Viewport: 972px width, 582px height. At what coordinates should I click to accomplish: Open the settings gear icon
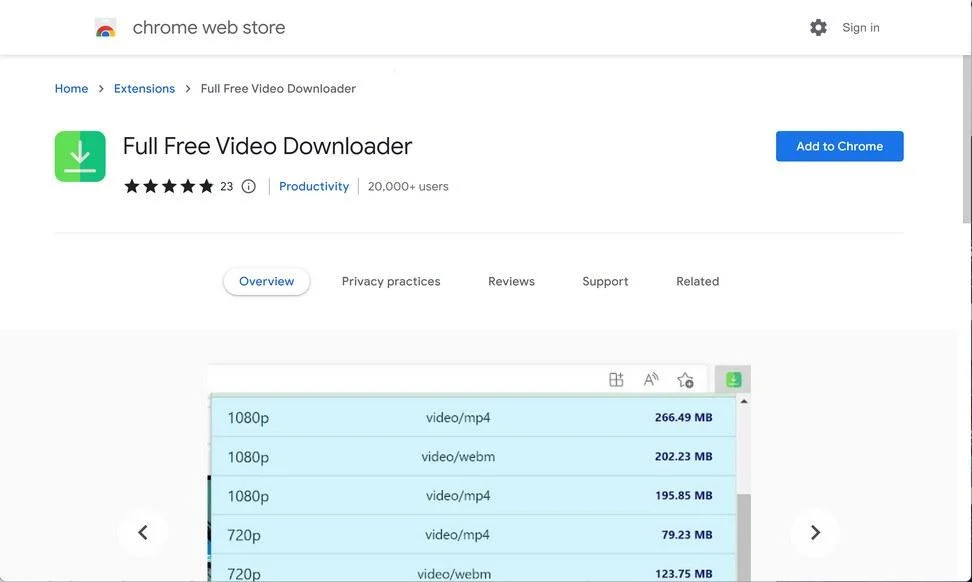818,27
